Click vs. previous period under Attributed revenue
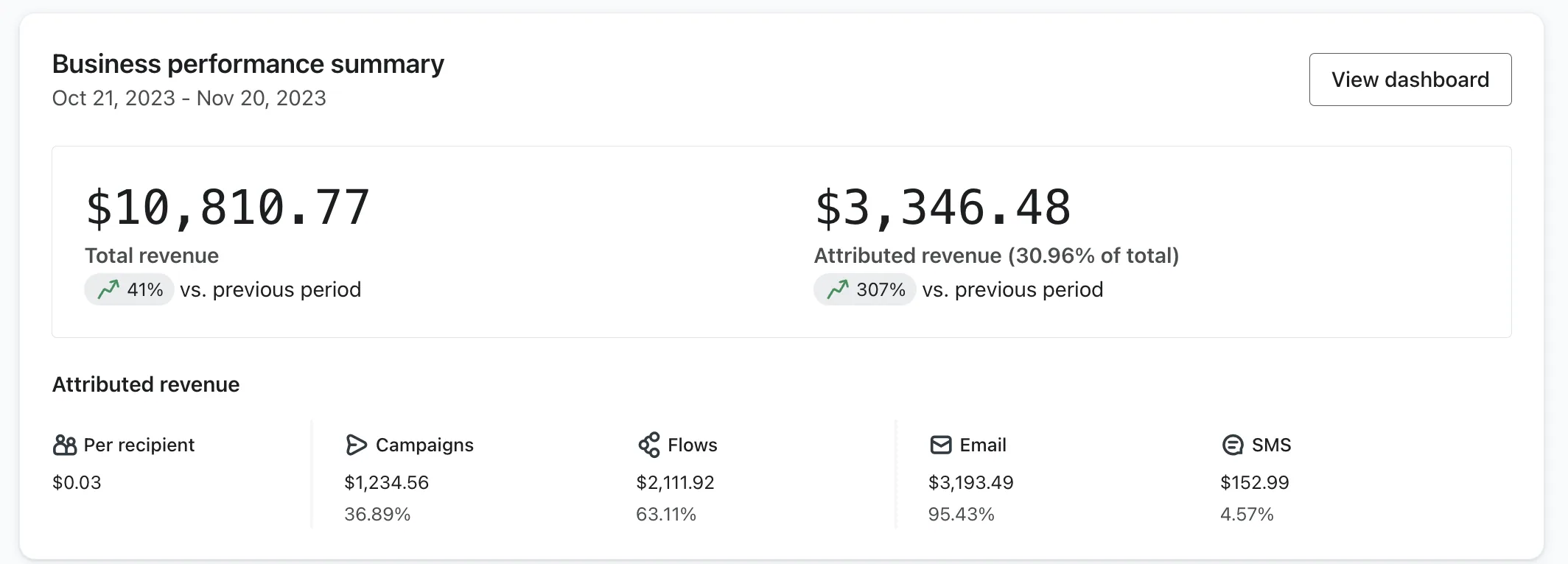 click(x=1013, y=289)
